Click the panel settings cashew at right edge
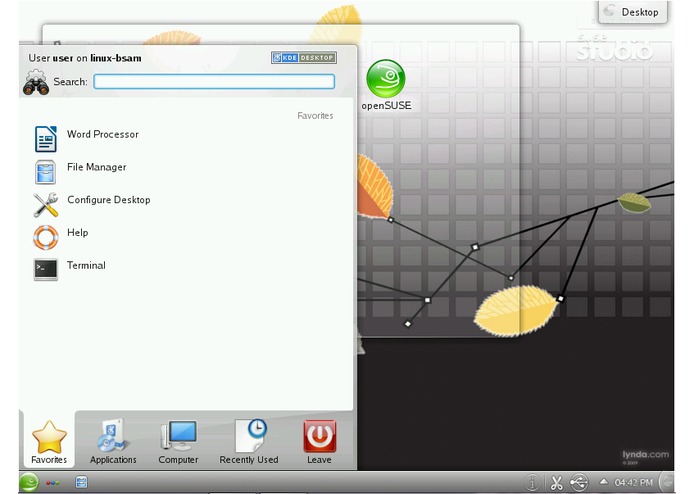 coord(667,482)
